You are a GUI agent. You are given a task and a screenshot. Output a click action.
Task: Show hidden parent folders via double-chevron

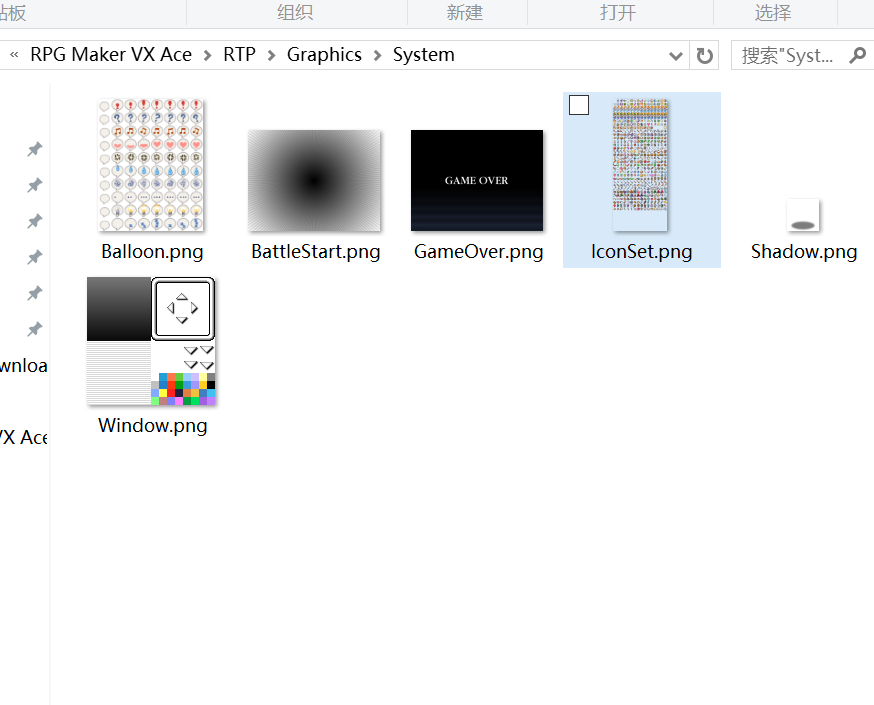click(x=14, y=55)
